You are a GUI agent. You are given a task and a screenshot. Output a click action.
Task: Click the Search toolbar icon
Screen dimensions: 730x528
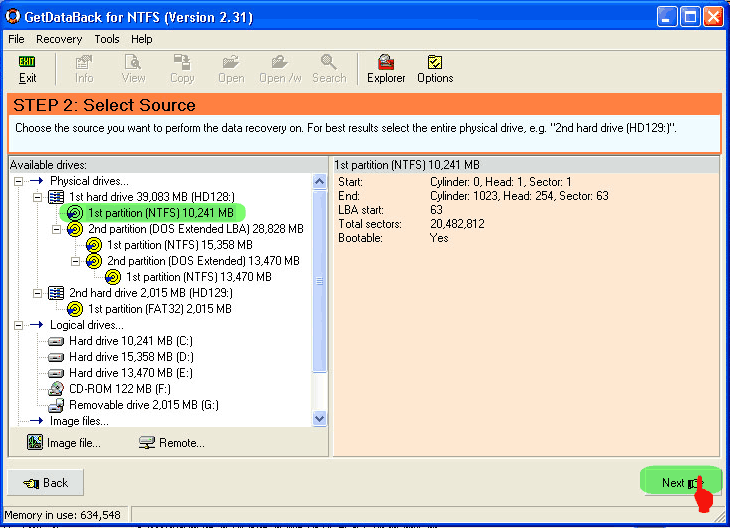pyautogui.click(x=329, y=69)
